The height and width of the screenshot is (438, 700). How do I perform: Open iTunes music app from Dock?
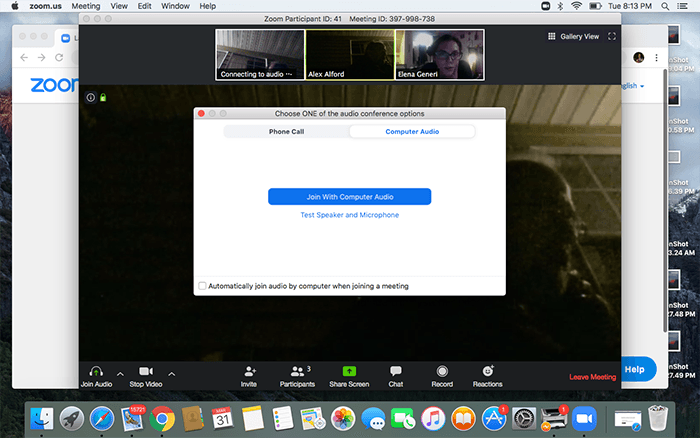433,419
